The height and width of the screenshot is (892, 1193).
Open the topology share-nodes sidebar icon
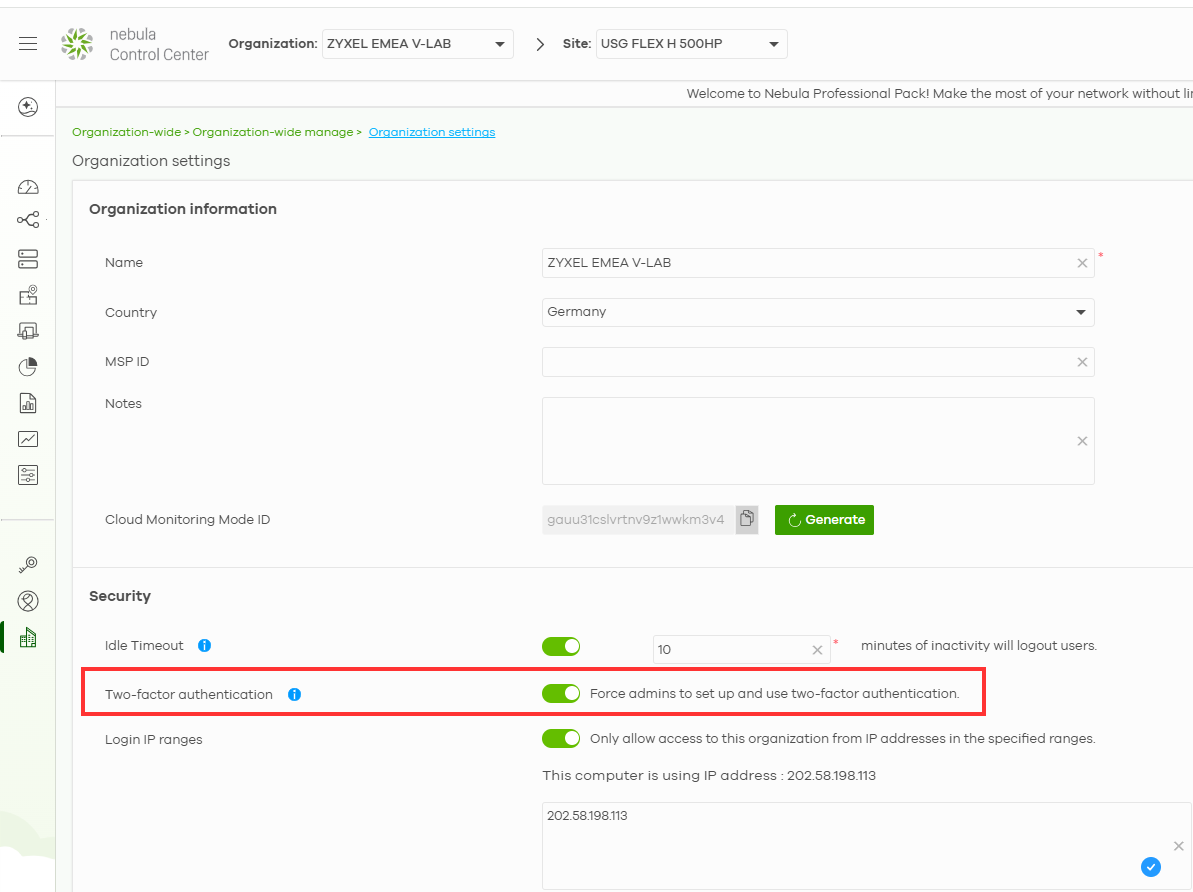(28, 220)
